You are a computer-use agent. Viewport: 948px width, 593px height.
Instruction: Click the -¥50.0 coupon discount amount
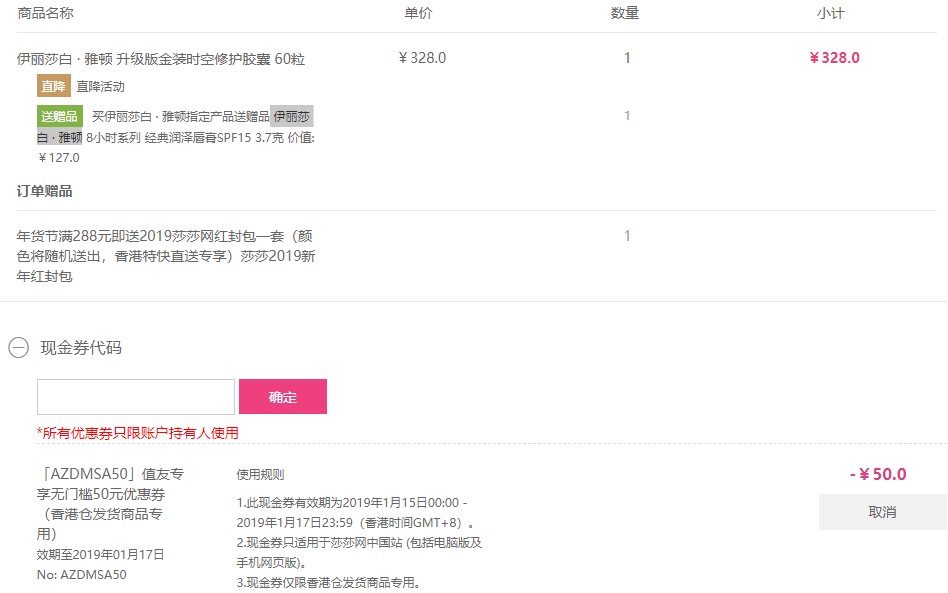coord(878,474)
